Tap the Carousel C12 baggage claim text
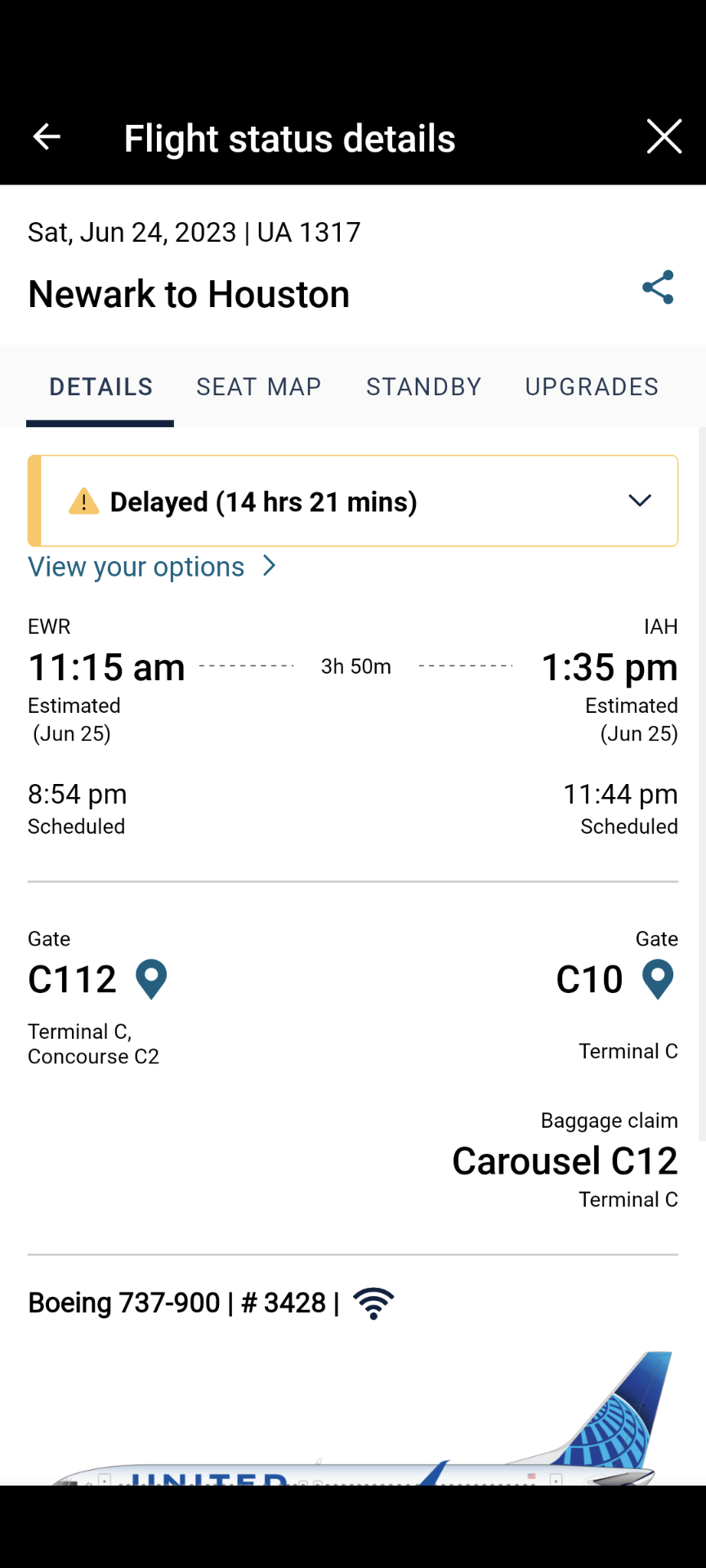 tap(565, 1161)
